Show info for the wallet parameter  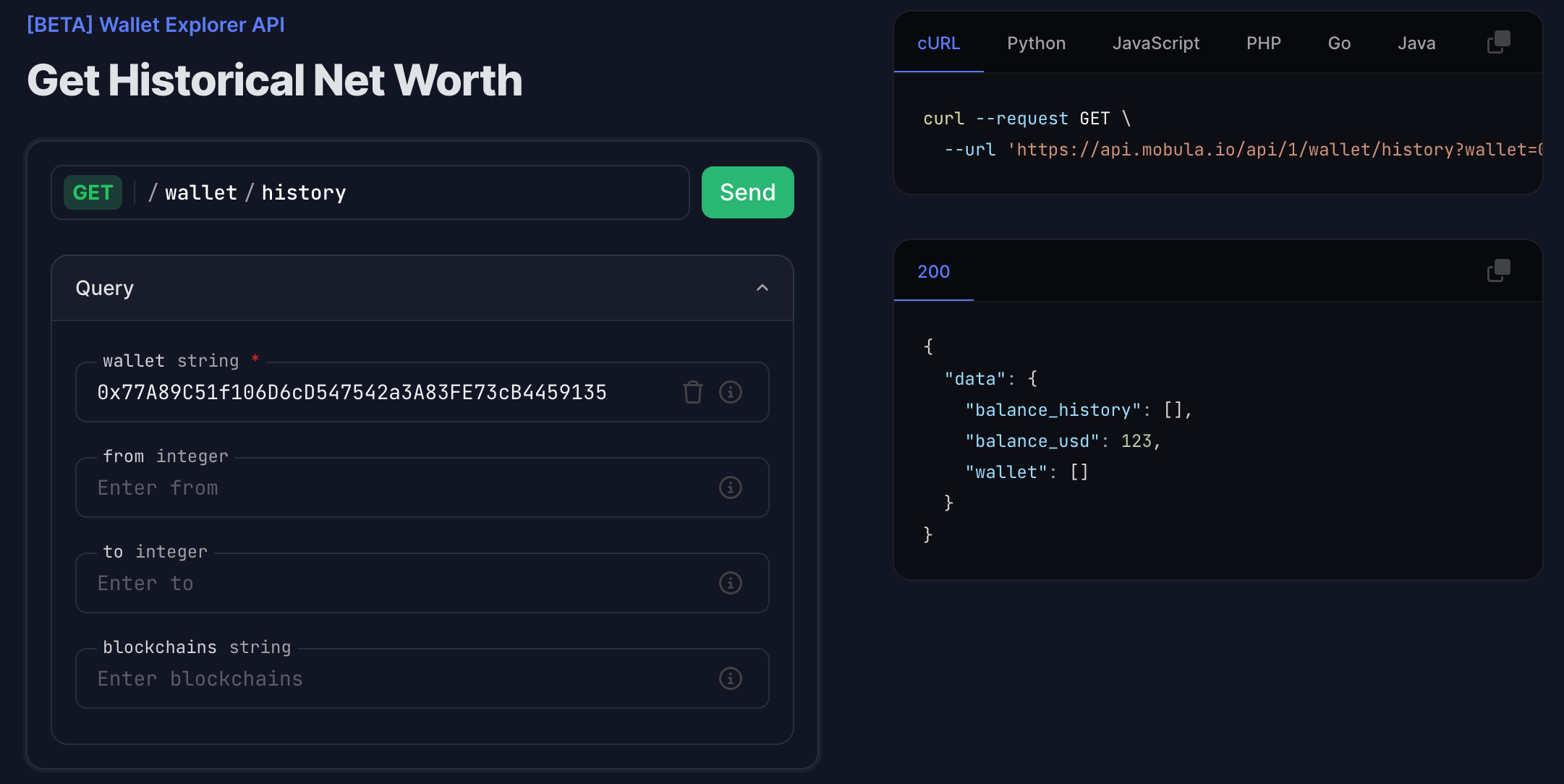730,392
